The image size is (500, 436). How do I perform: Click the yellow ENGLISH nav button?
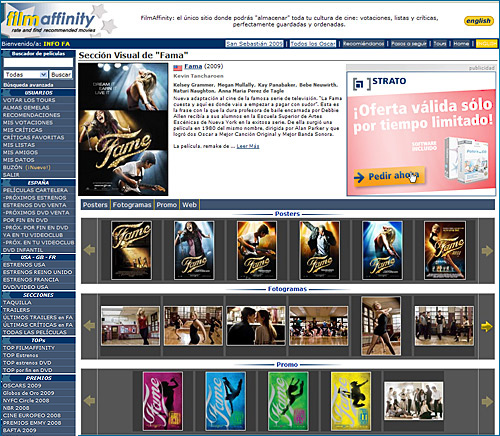(x=486, y=44)
